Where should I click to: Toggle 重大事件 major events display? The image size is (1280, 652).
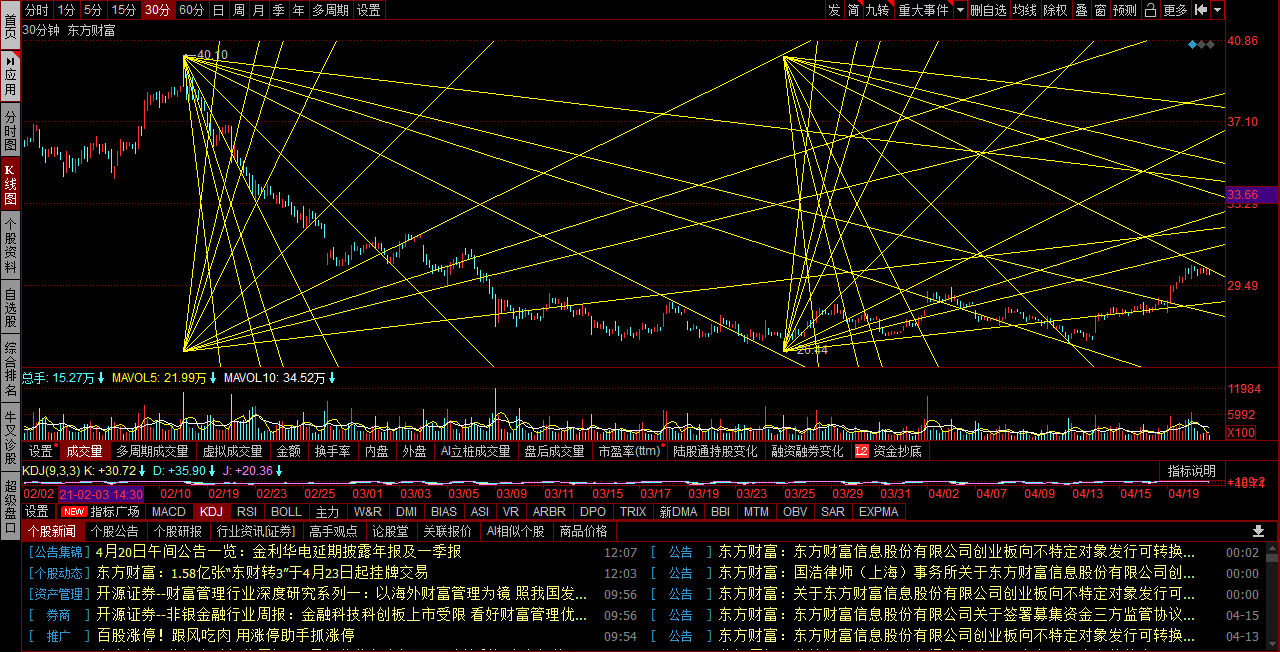[x=923, y=10]
